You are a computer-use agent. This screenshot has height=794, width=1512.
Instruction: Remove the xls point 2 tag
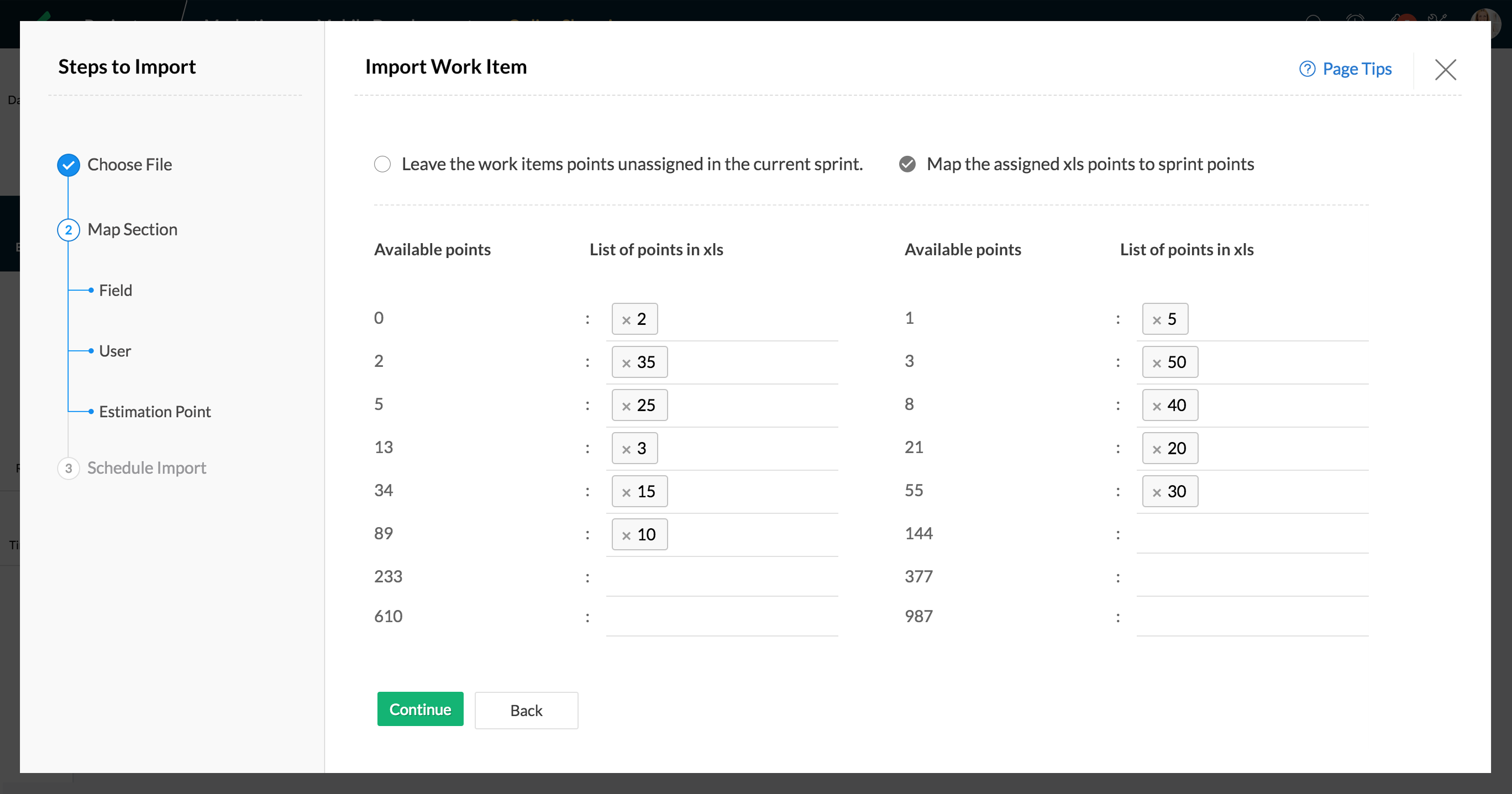[x=626, y=320]
